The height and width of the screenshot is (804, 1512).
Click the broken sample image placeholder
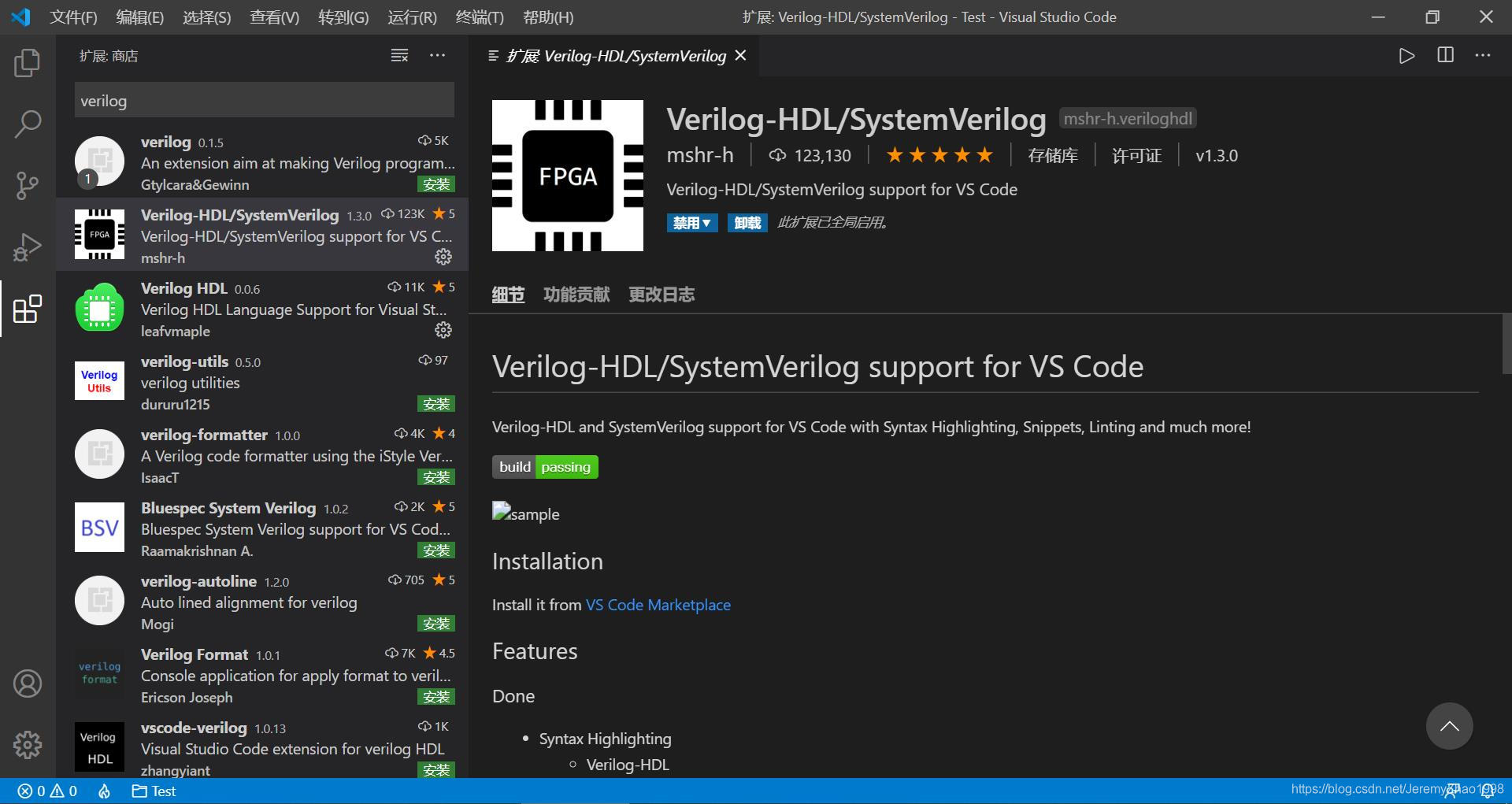pyautogui.click(x=526, y=513)
